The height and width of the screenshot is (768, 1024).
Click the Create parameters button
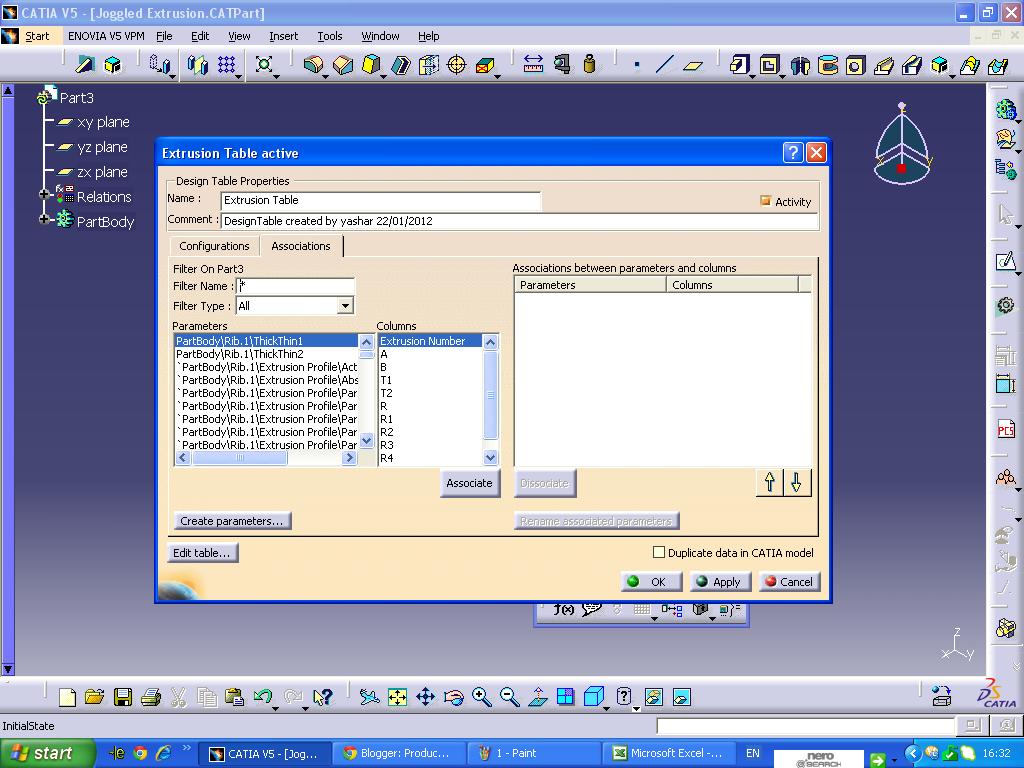coord(232,520)
